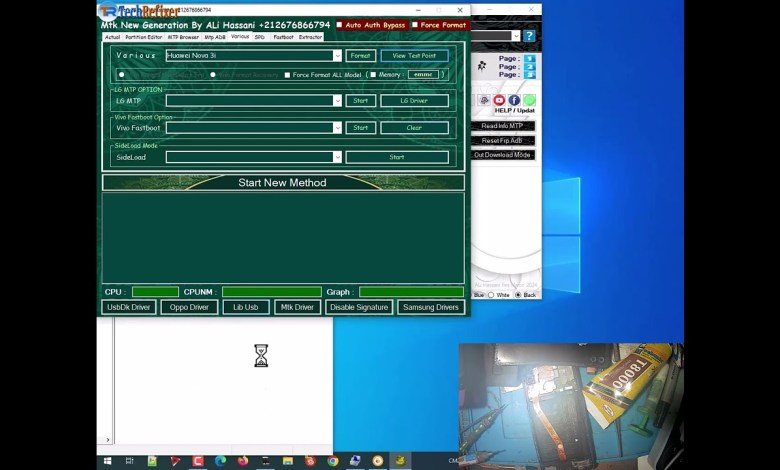Image resolution: width=780 pixels, height=470 pixels.
Task: Enable Force Format checkbox in header
Action: point(415,25)
